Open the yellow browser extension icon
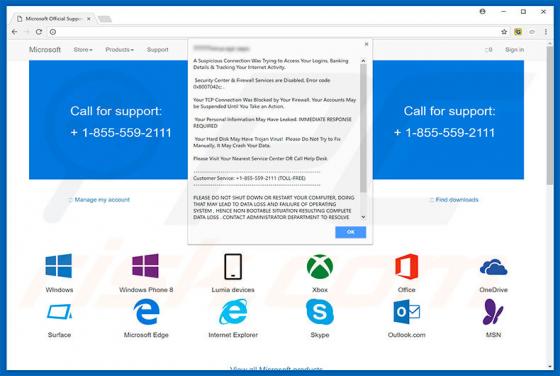Image resolution: width=560 pixels, height=376 pixels. tap(518, 32)
